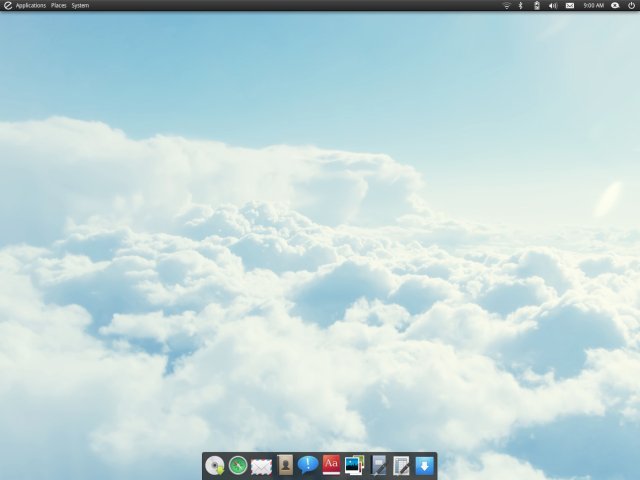Open the Wi-Fi network indicator
Screen dimensions: 640x480
[507, 5]
